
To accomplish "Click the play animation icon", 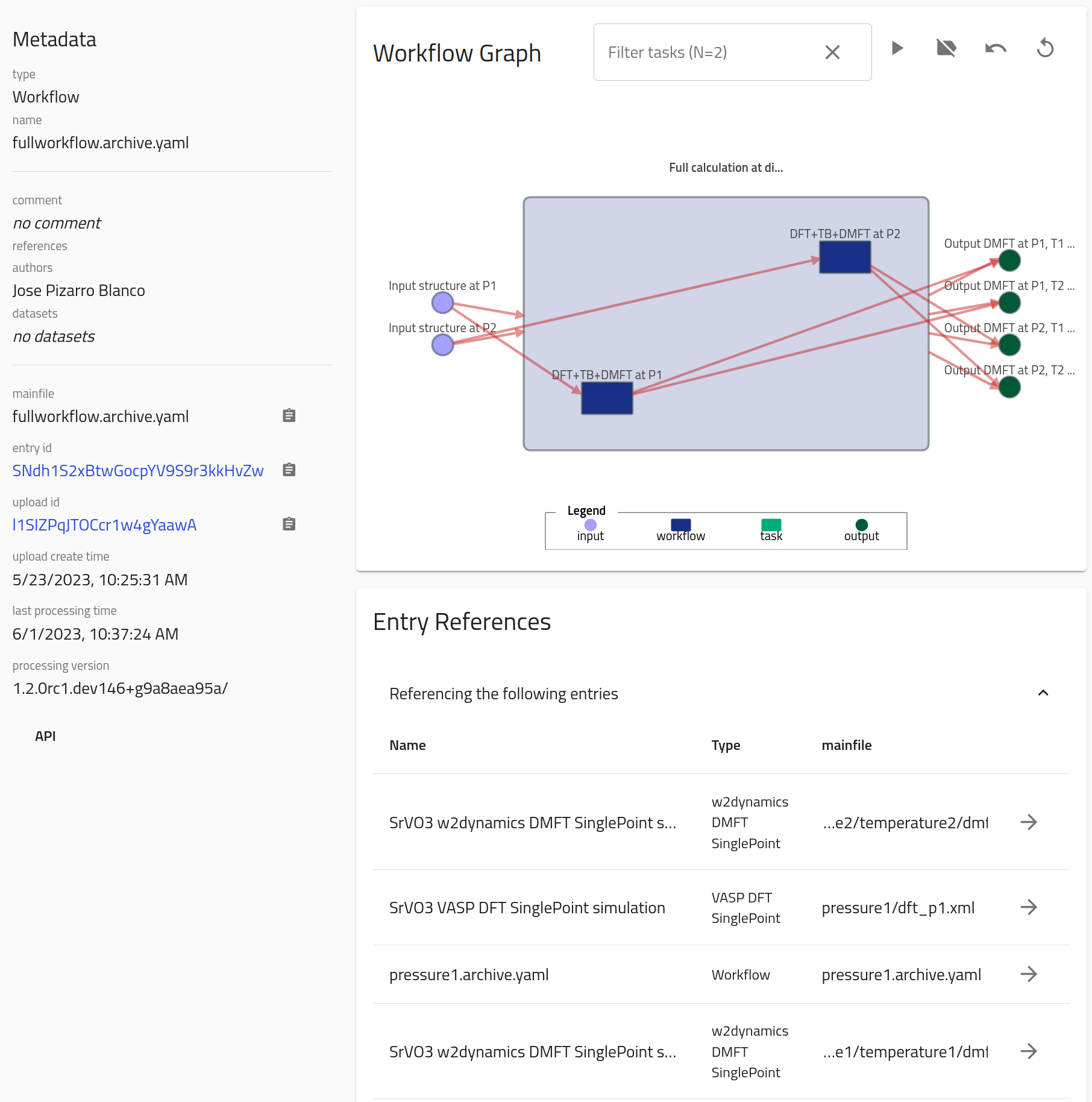I will tap(897, 48).
